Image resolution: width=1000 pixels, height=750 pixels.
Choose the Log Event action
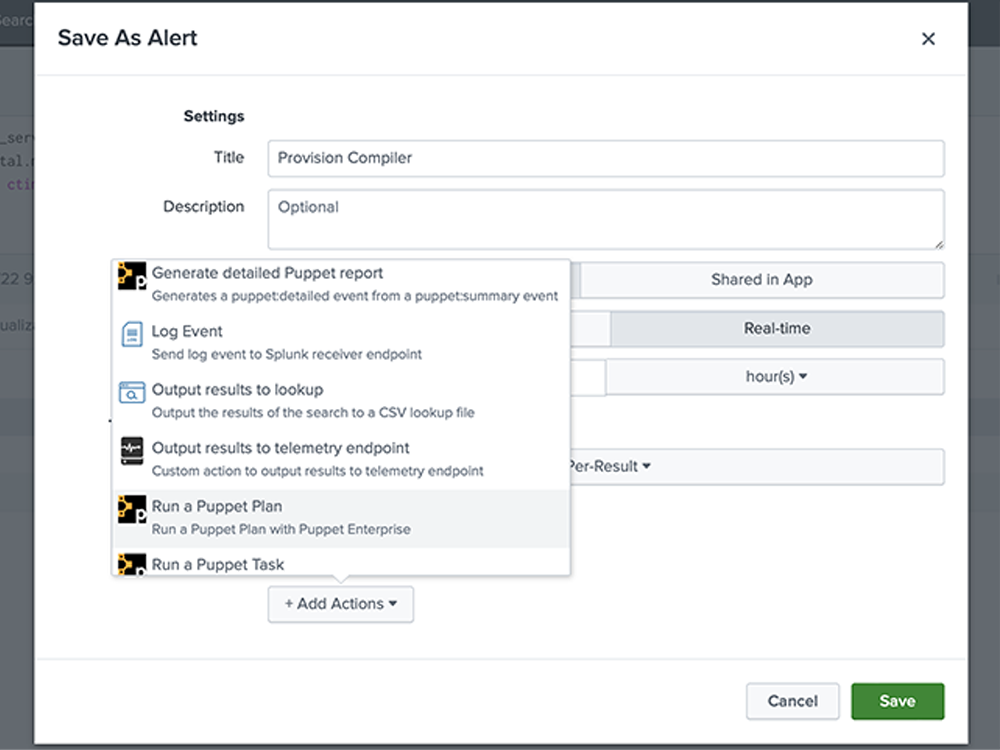pyautogui.click(x=341, y=342)
